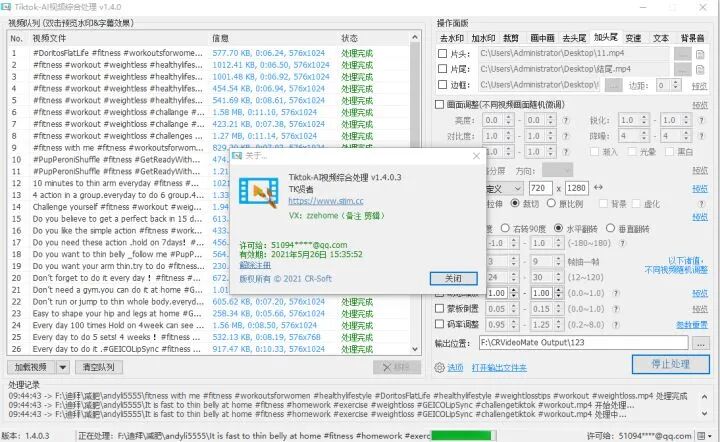Viewport: 720px width, 442px height.
Task: Adjust the 0.05 蒙板倒置 stepper
Action: (x=515, y=309)
